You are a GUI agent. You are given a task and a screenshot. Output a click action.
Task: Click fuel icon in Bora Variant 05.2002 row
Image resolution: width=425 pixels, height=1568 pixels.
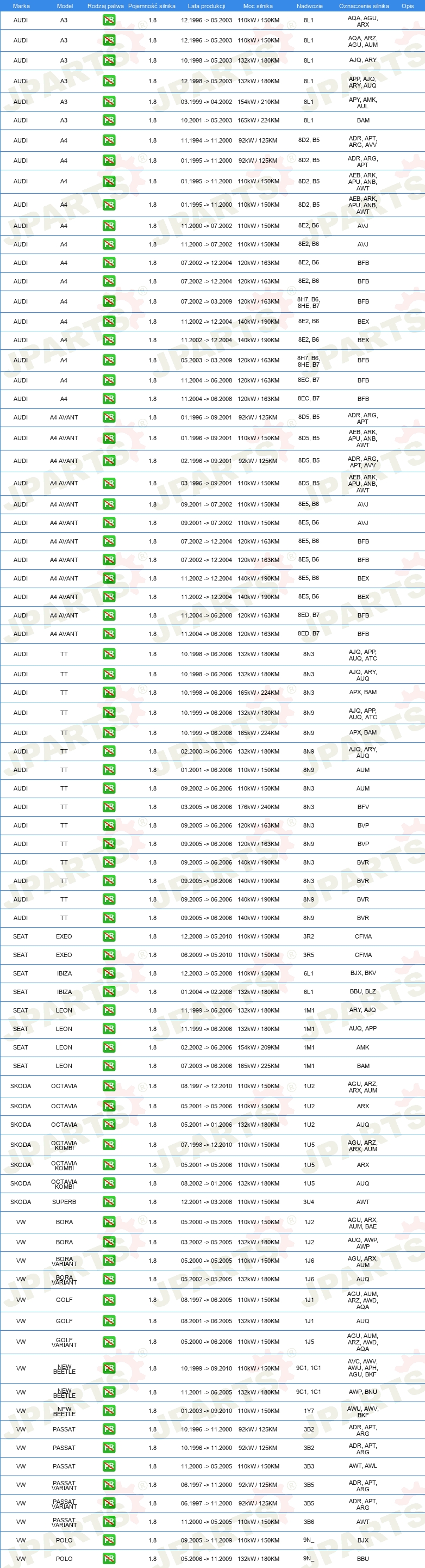(109, 1279)
